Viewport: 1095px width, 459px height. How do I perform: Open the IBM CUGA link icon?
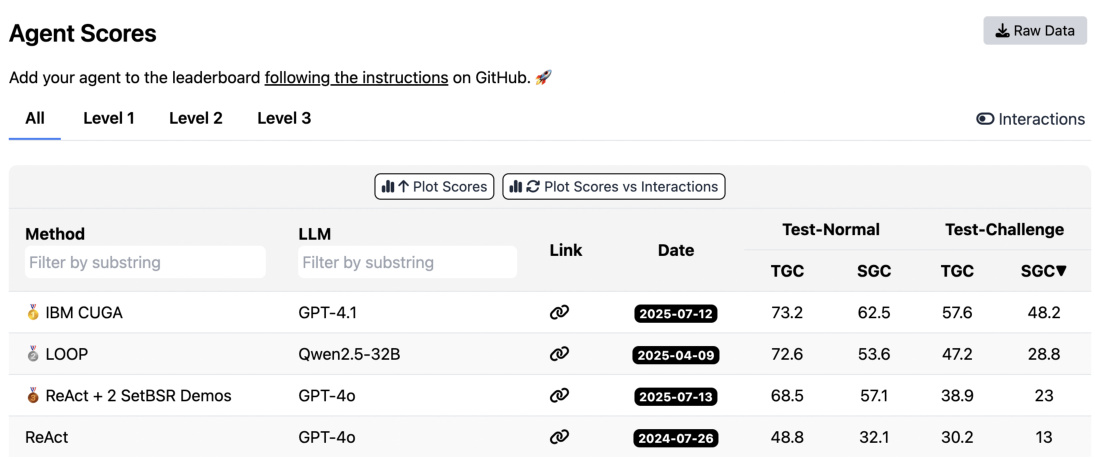pos(559,313)
